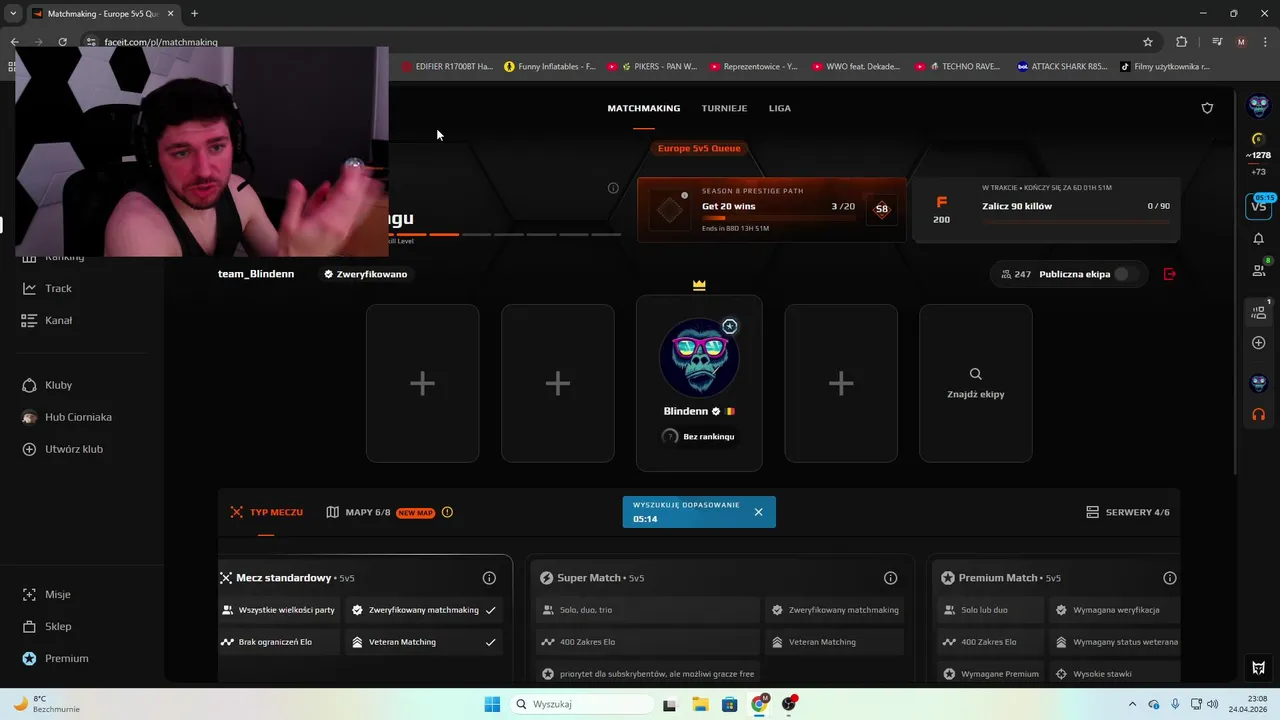Open File Explorer from the taskbar
The height and width of the screenshot is (720, 1280).
pyautogui.click(x=699, y=704)
